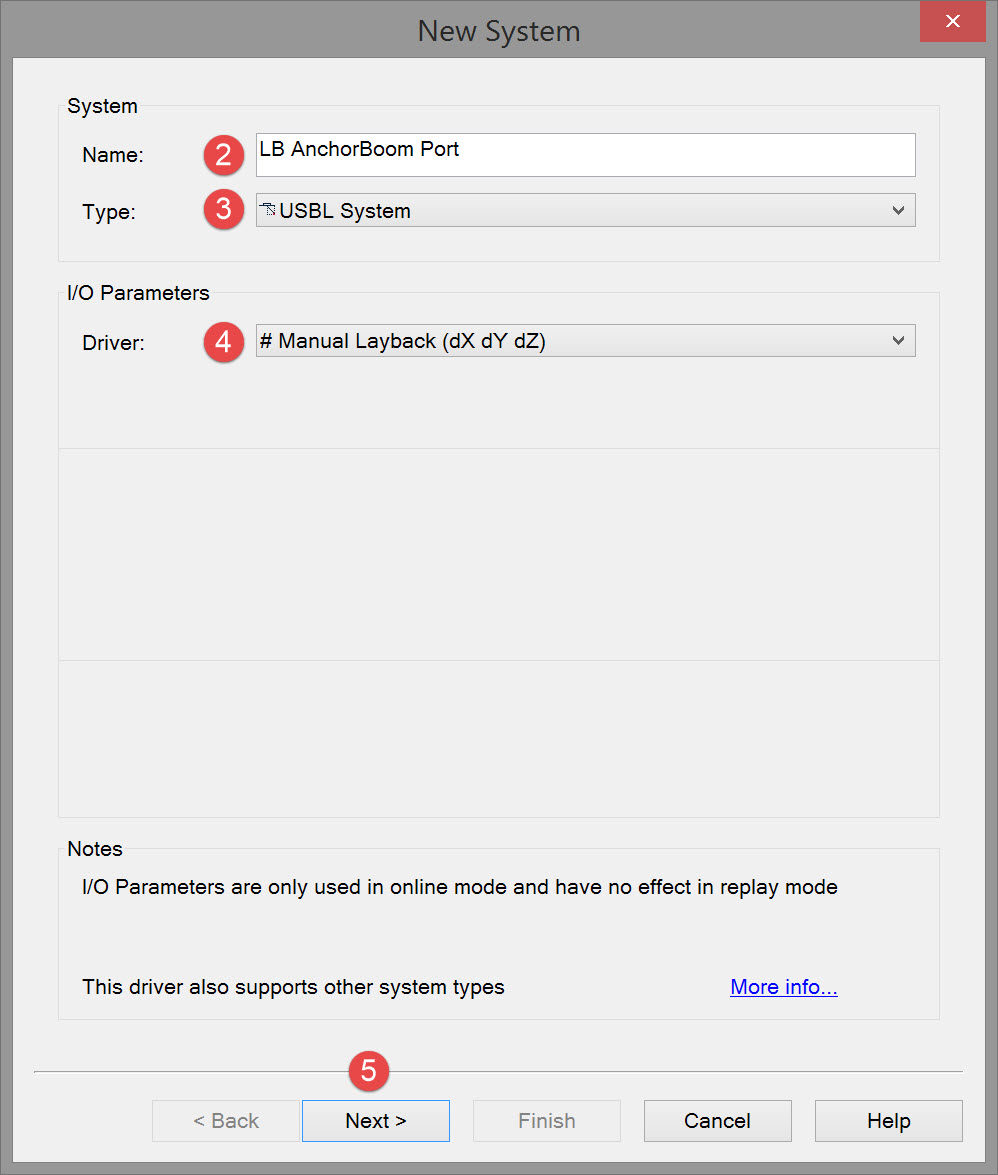
Task: Click the greyed-out Finish button
Action: (x=546, y=1121)
